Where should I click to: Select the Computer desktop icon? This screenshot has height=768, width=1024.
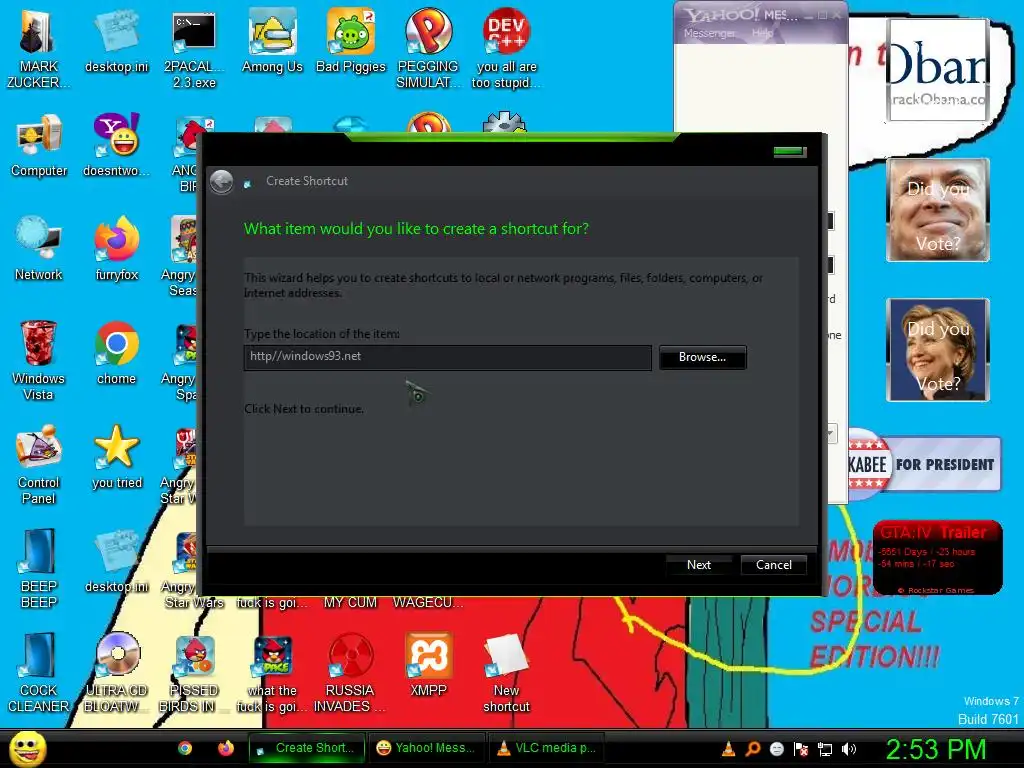coord(39,145)
